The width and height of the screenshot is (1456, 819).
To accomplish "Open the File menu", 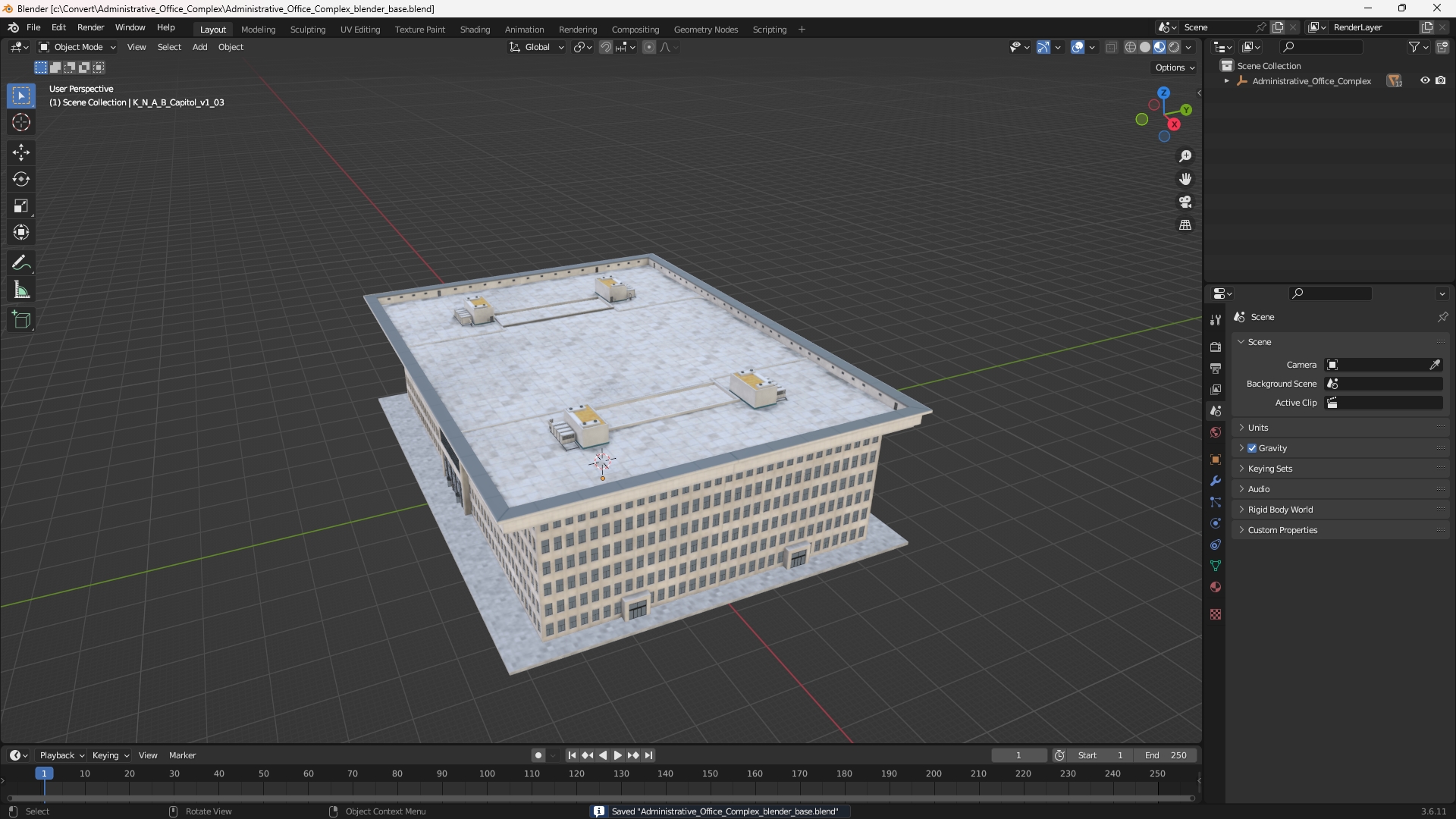I will (x=33, y=27).
